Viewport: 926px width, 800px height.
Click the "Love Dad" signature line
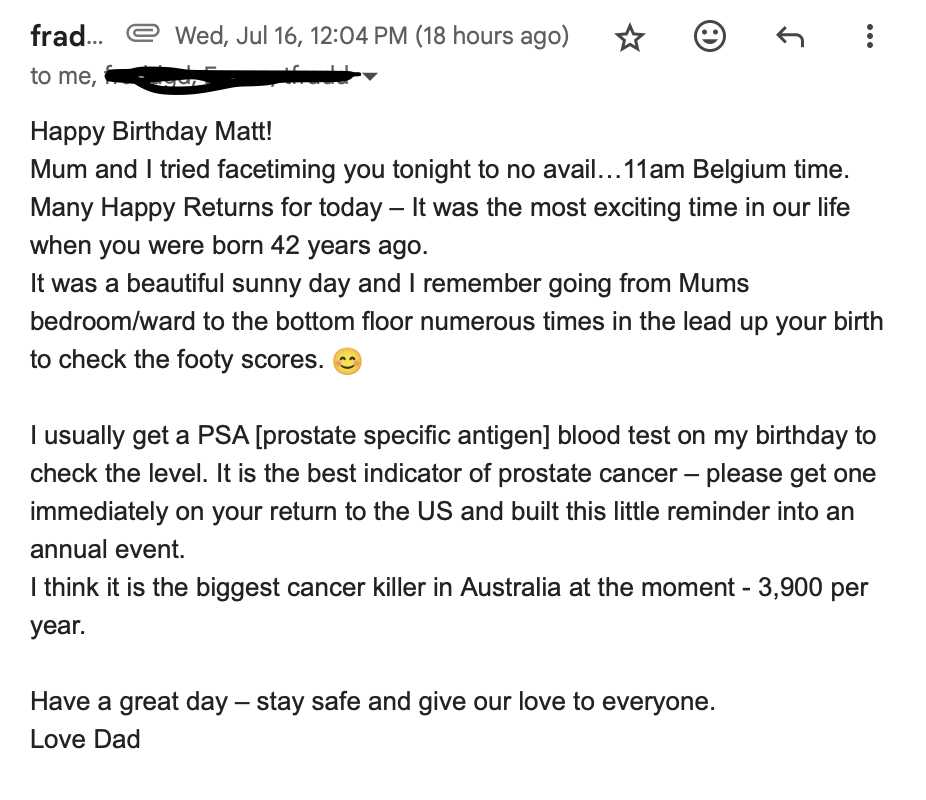tap(86, 739)
